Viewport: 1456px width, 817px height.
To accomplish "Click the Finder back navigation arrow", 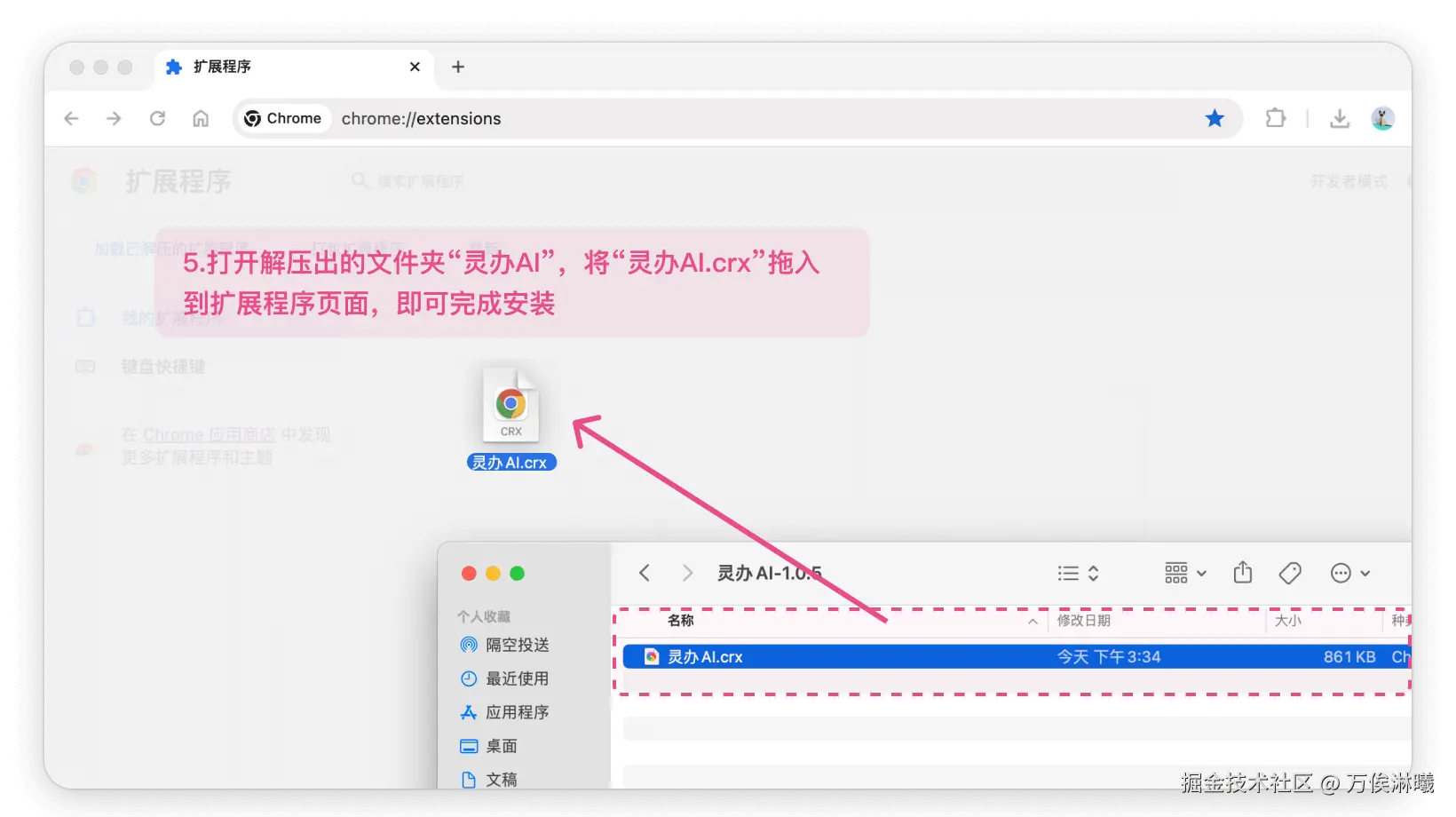I will click(645, 573).
